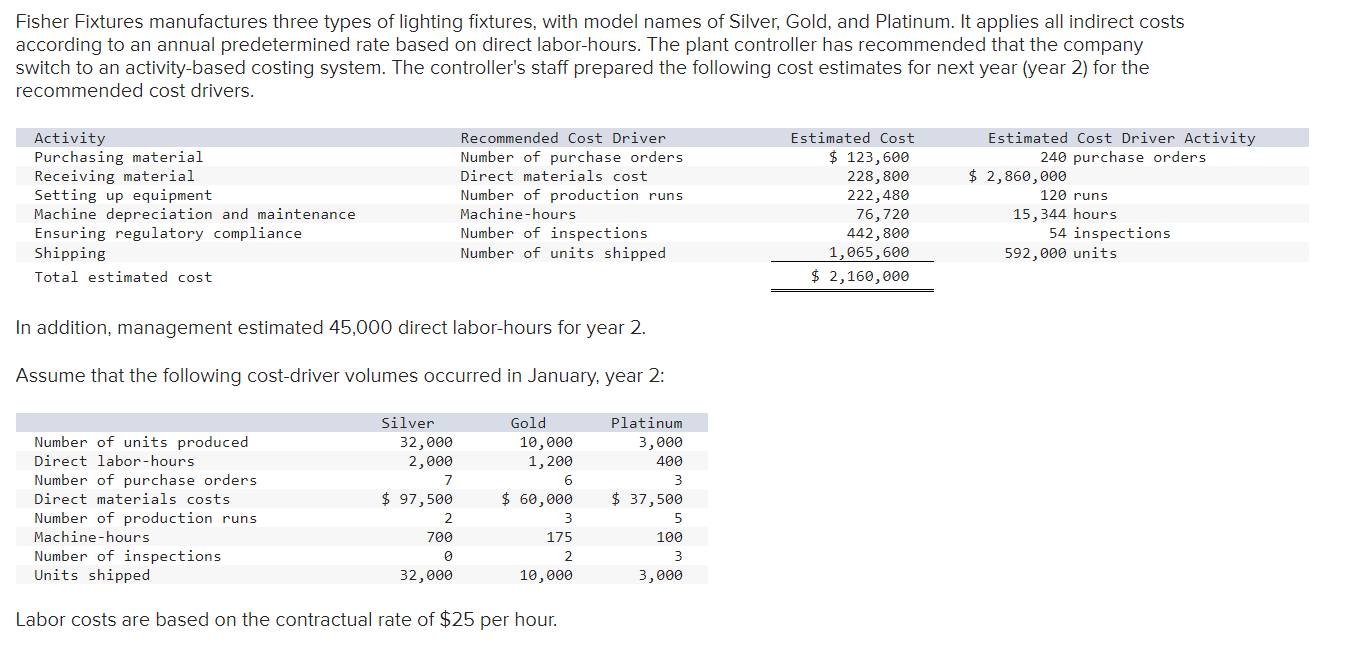Click the Machine-hours row label in lower table
1356x647 pixels.
pos(92,537)
